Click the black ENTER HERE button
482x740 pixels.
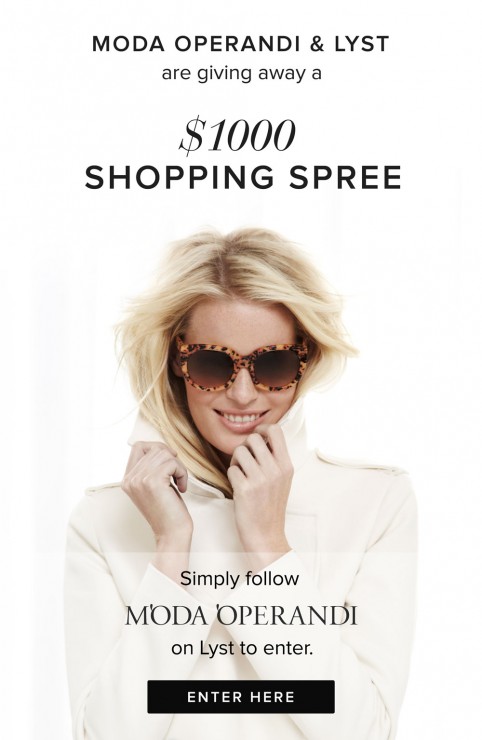point(241,697)
